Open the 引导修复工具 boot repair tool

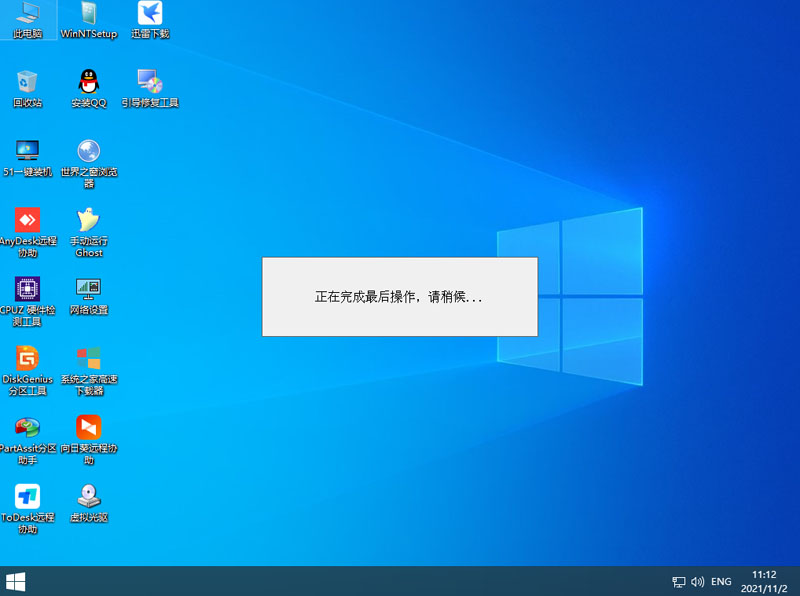[x=150, y=82]
